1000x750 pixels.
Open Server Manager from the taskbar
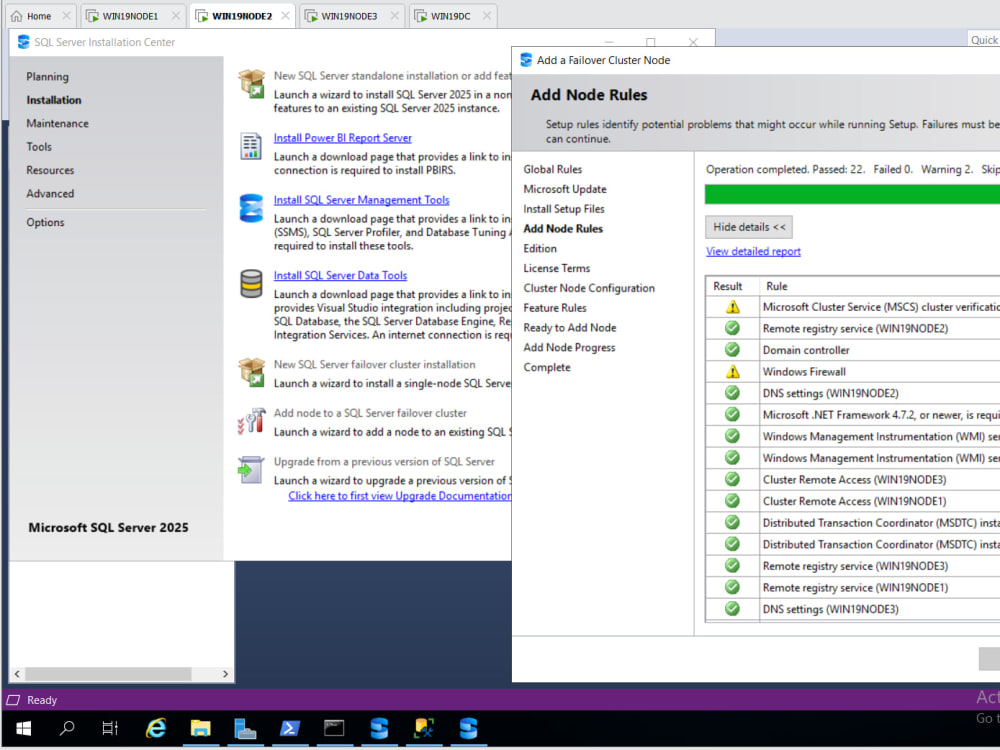(x=245, y=728)
